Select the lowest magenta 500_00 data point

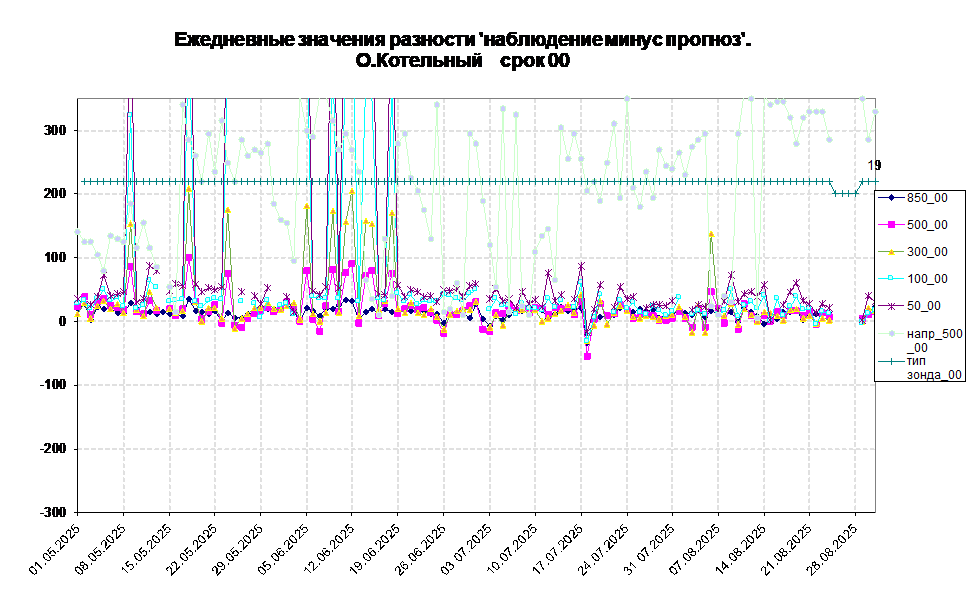tap(587, 356)
